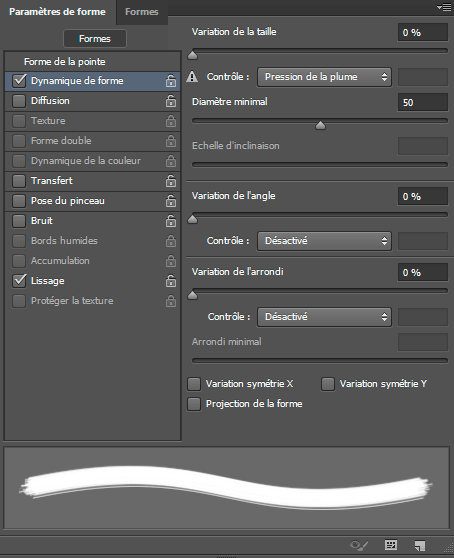The image size is (454, 558).
Task: Click the Diamètre minimal value field showing 50
Action: [423, 102]
